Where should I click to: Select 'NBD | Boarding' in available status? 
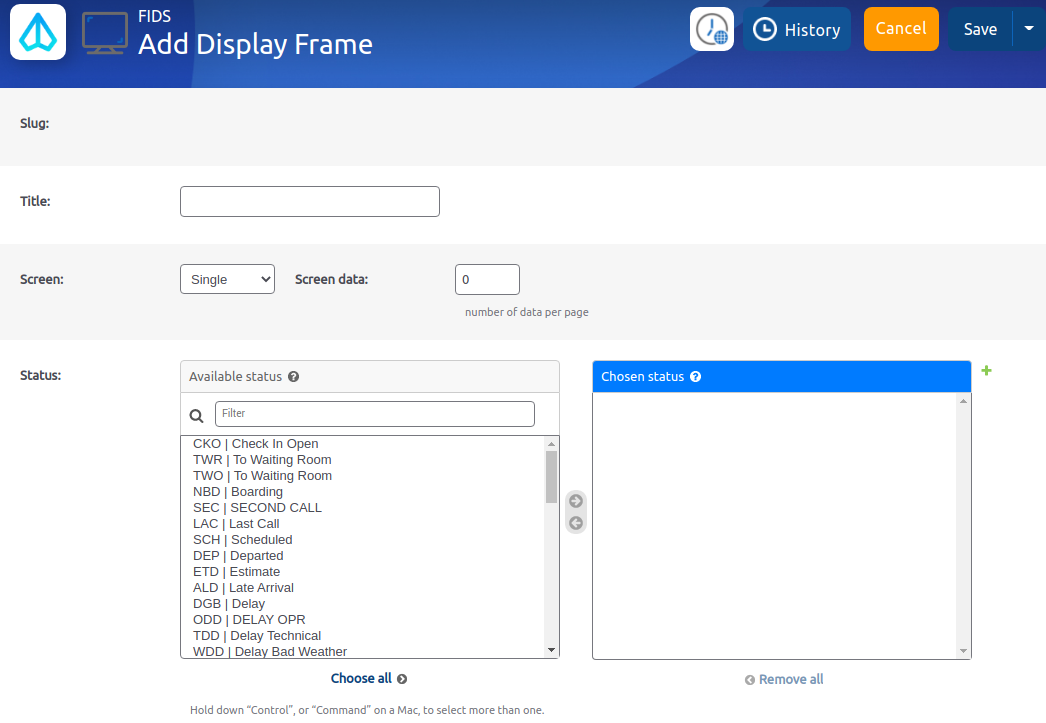[x=238, y=492]
